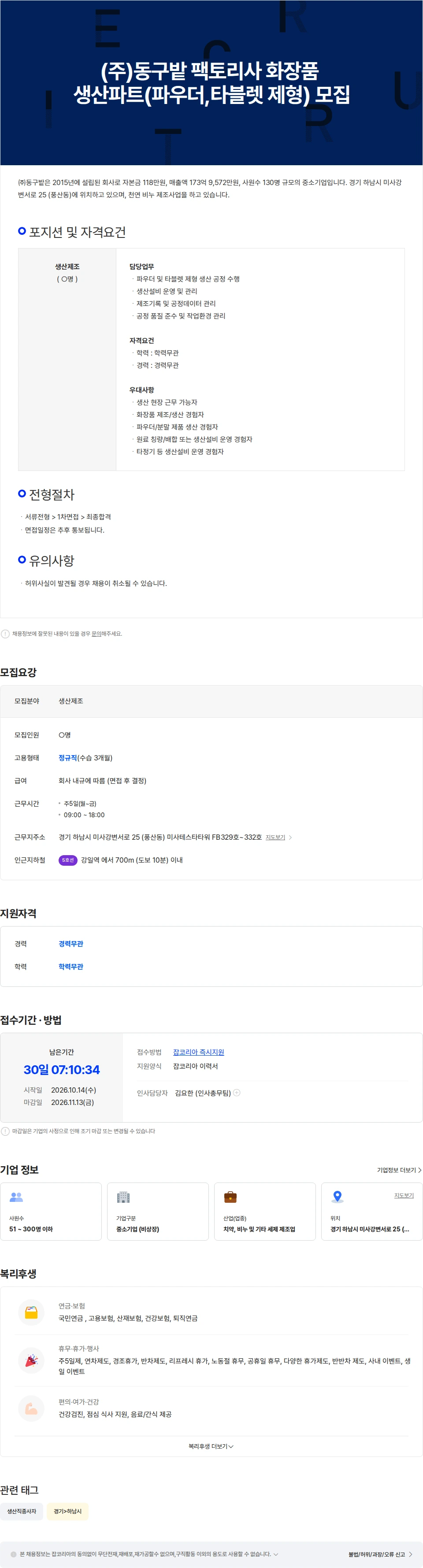Click the vacation and events party icon

[x=32, y=1360]
